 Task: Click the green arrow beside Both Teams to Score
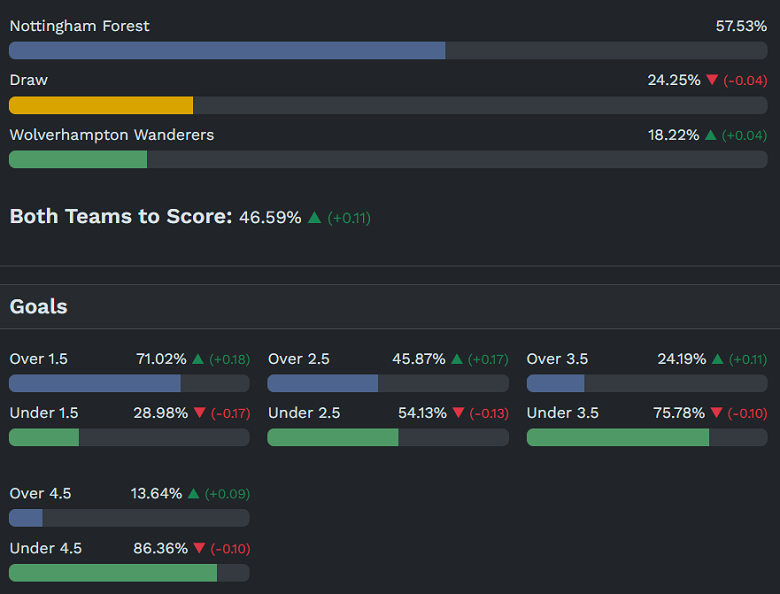pyautogui.click(x=314, y=217)
